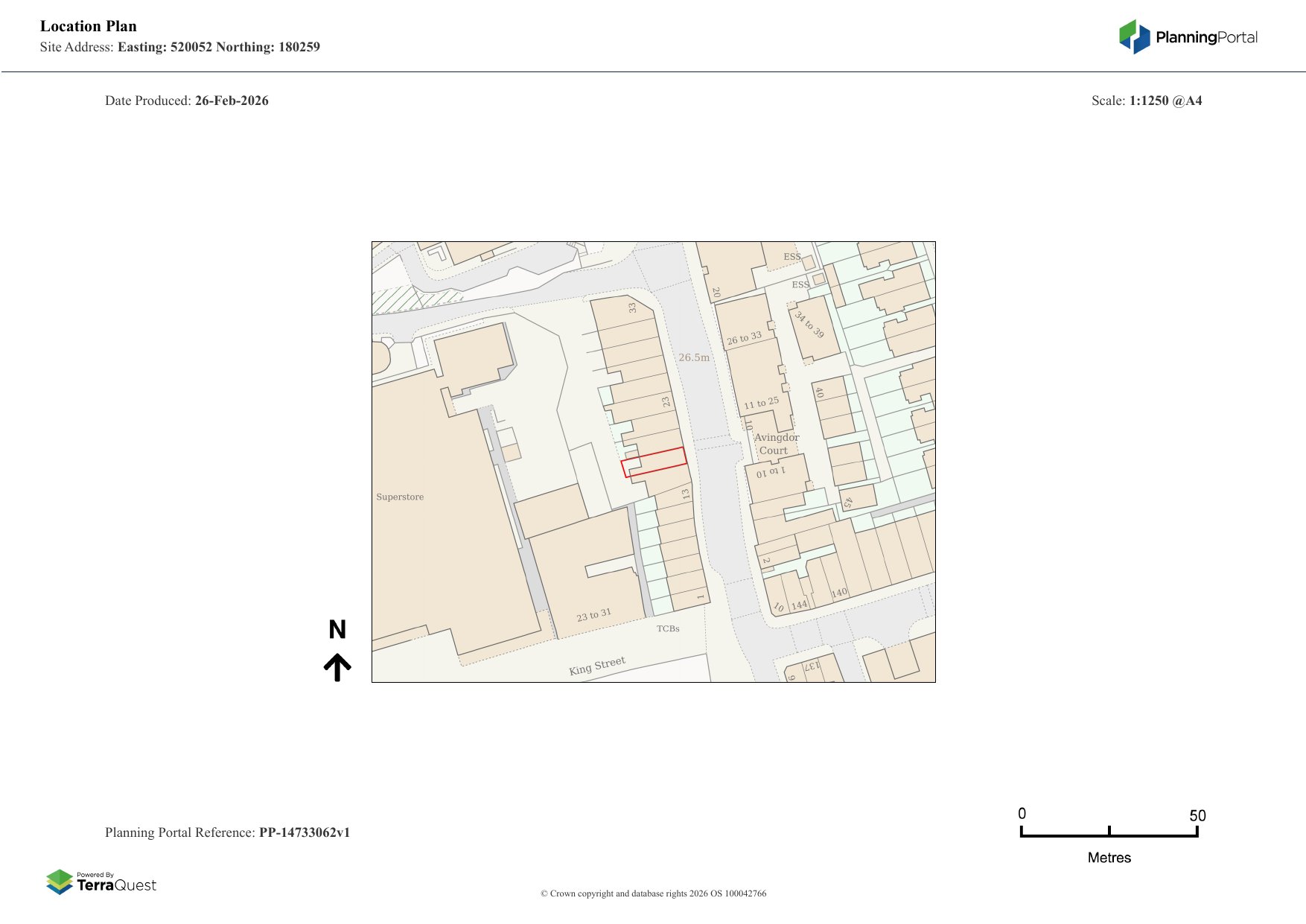Click the Location Plan heading
Image resolution: width=1306 pixels, height=924 pixels.
[x=89, y=26]
